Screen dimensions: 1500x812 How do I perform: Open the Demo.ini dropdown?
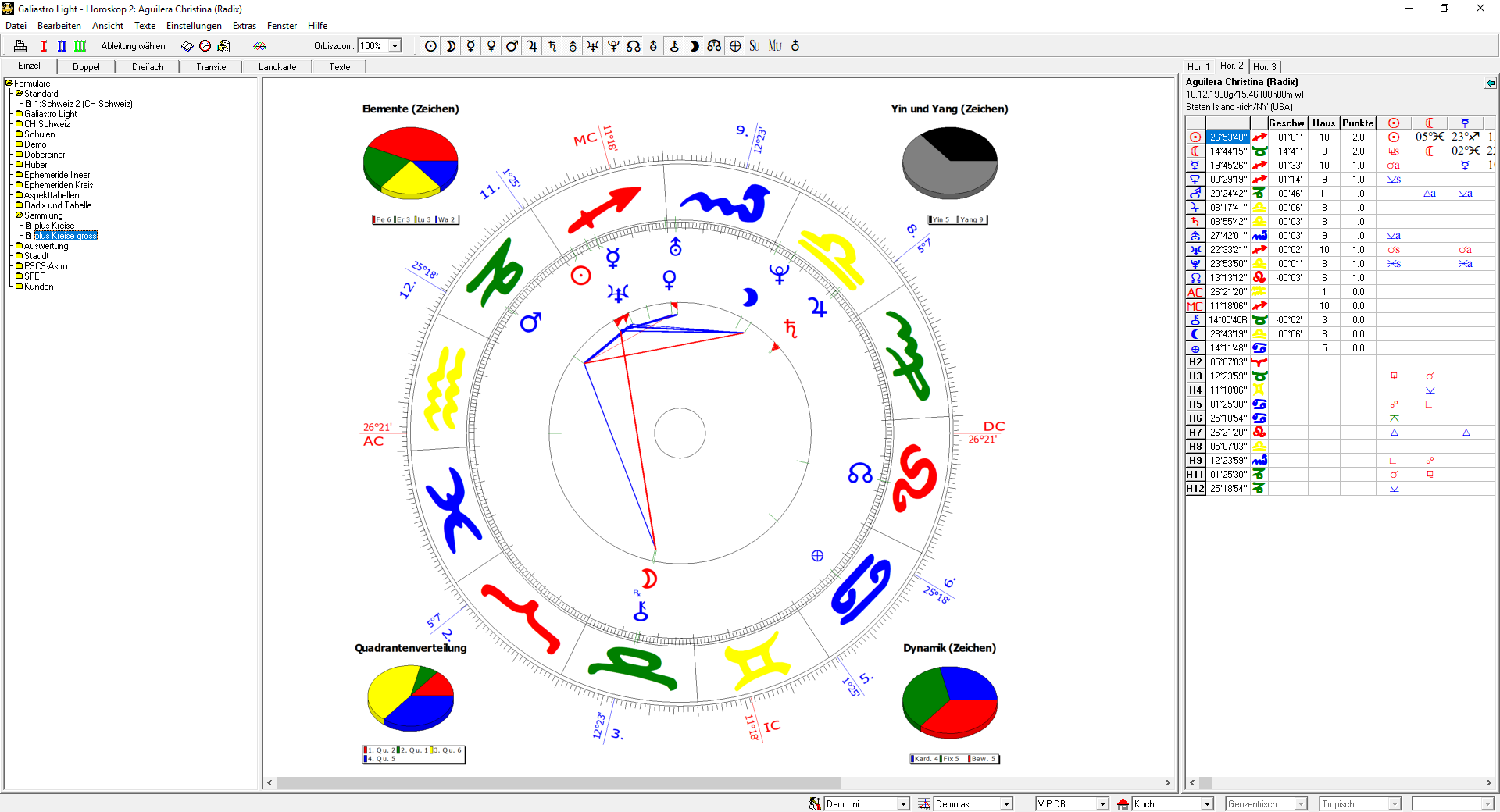click(x=904, y=803)
